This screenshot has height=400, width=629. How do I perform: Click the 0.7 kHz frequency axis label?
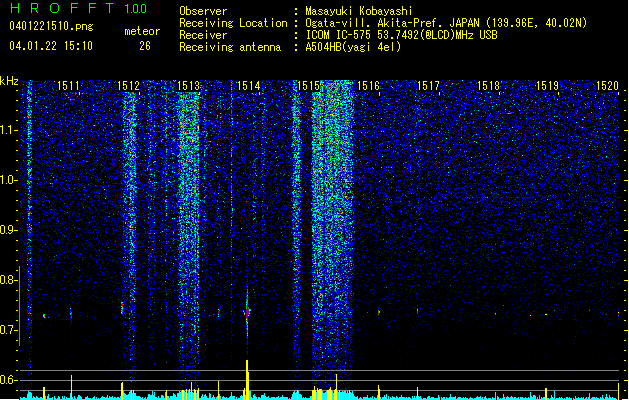[9, 330]
